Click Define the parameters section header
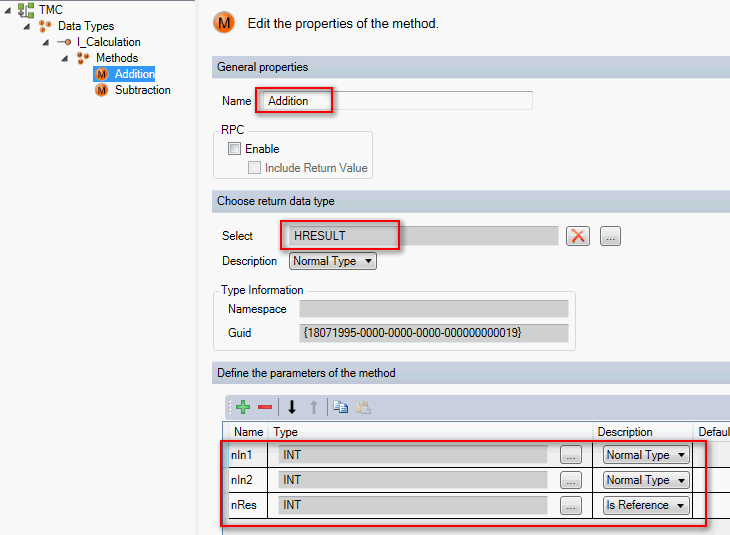 [471, 373]
